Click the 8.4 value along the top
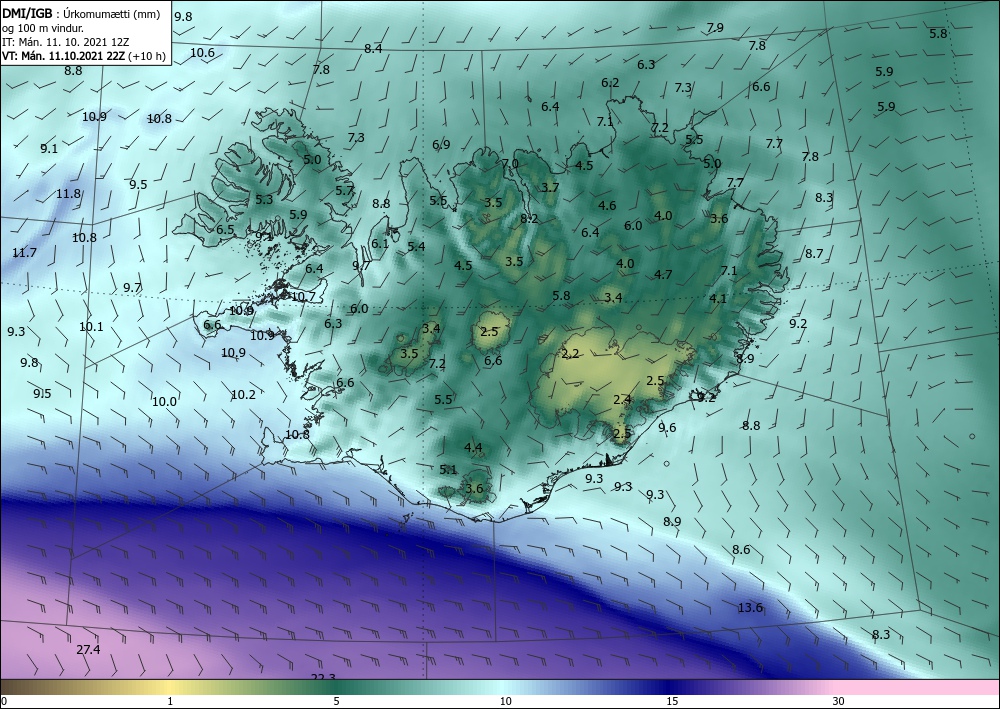This screenshot has width=1000, height=709. pos(373,48)
